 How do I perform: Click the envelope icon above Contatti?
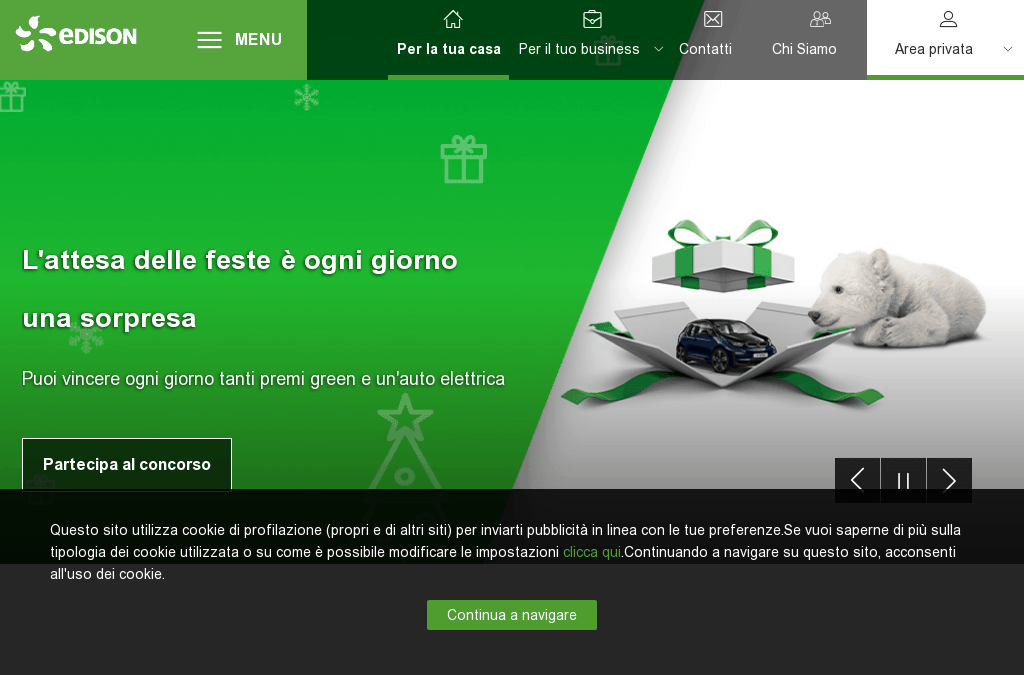point(713,20)
